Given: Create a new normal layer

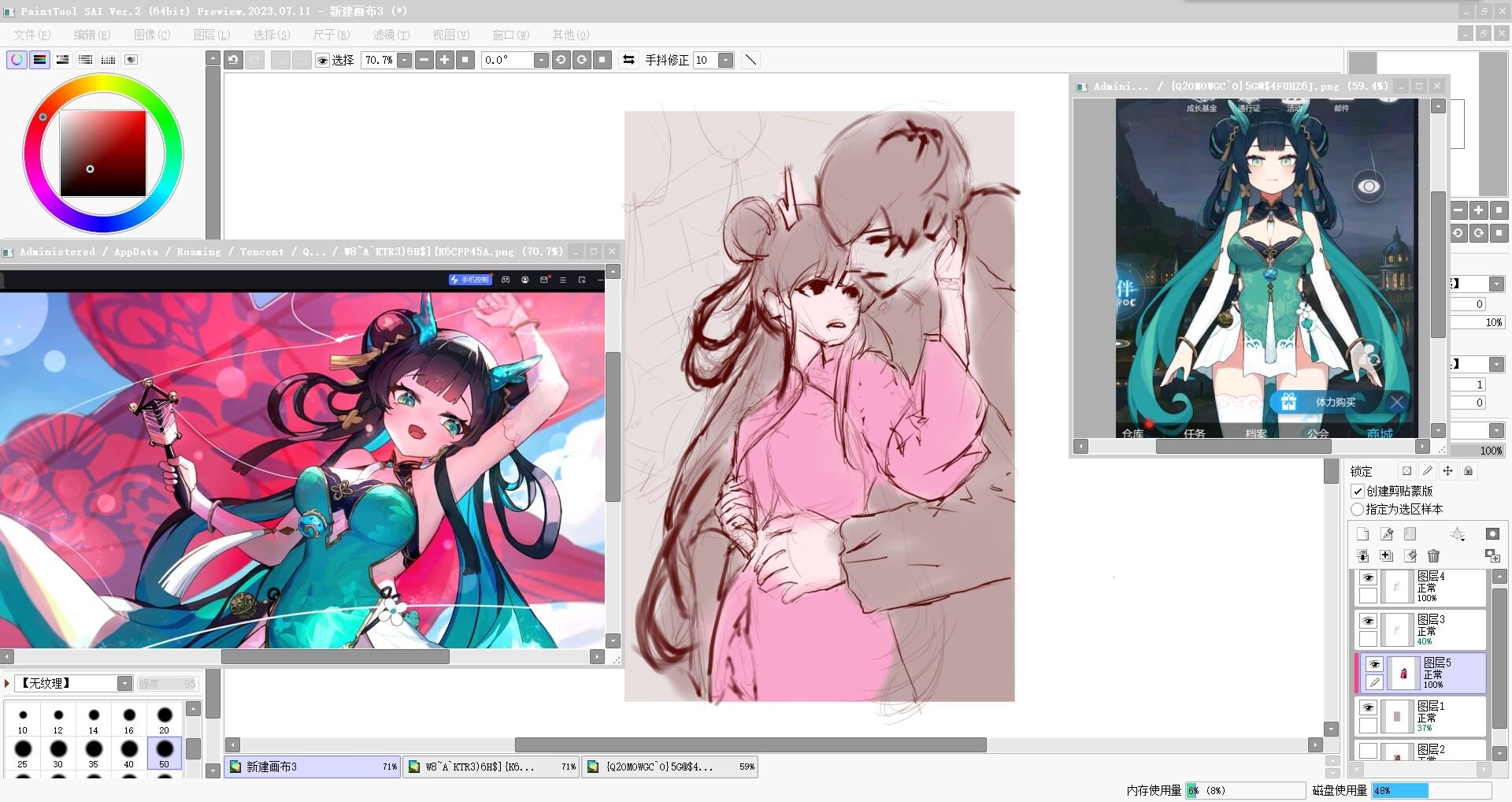Looking at the screenshot, I should click(1362, 534).
